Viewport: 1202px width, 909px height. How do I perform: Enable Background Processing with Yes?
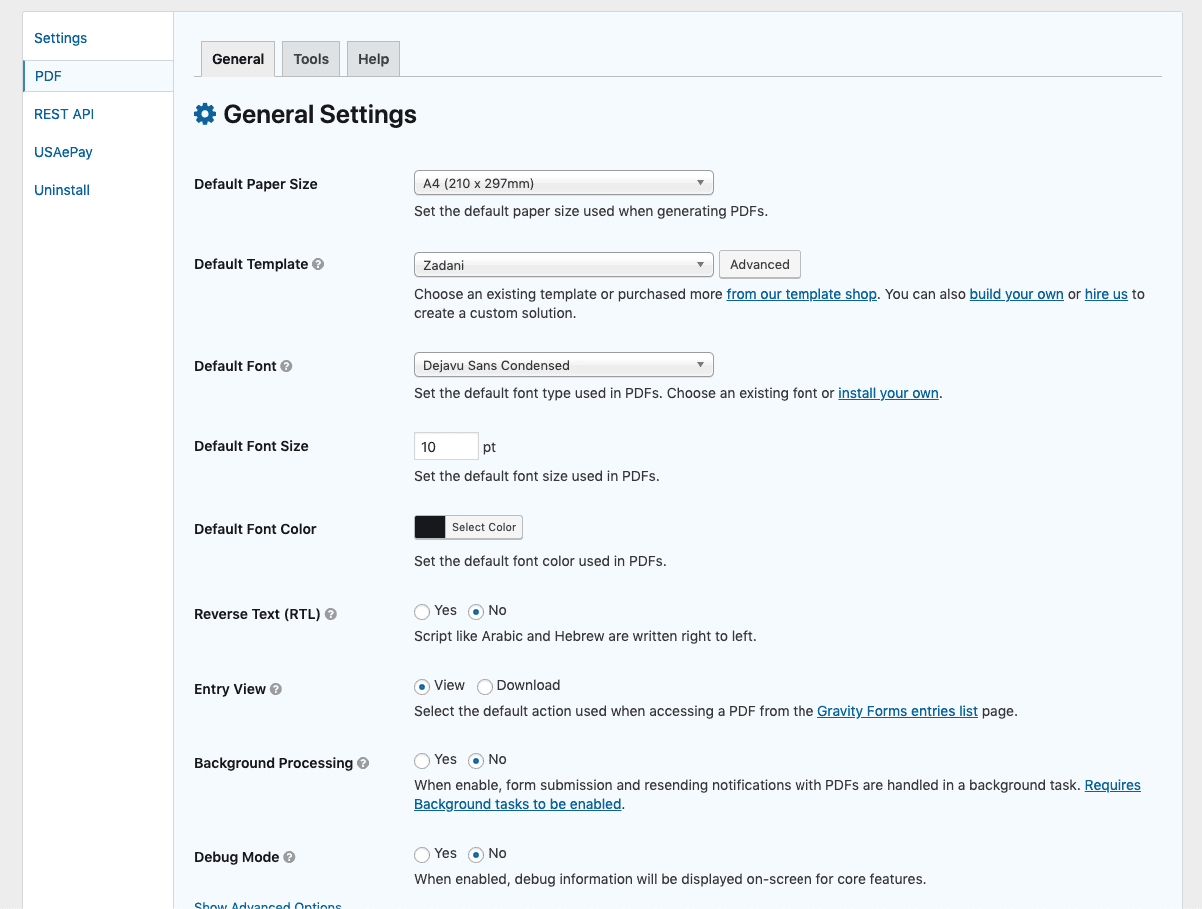pyautogui.click(x=422, y=760)
